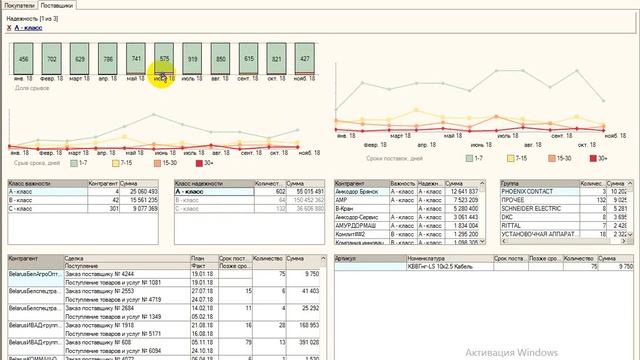
Task: Open the Поставщики tab
Action: click(x=57, y=5)
